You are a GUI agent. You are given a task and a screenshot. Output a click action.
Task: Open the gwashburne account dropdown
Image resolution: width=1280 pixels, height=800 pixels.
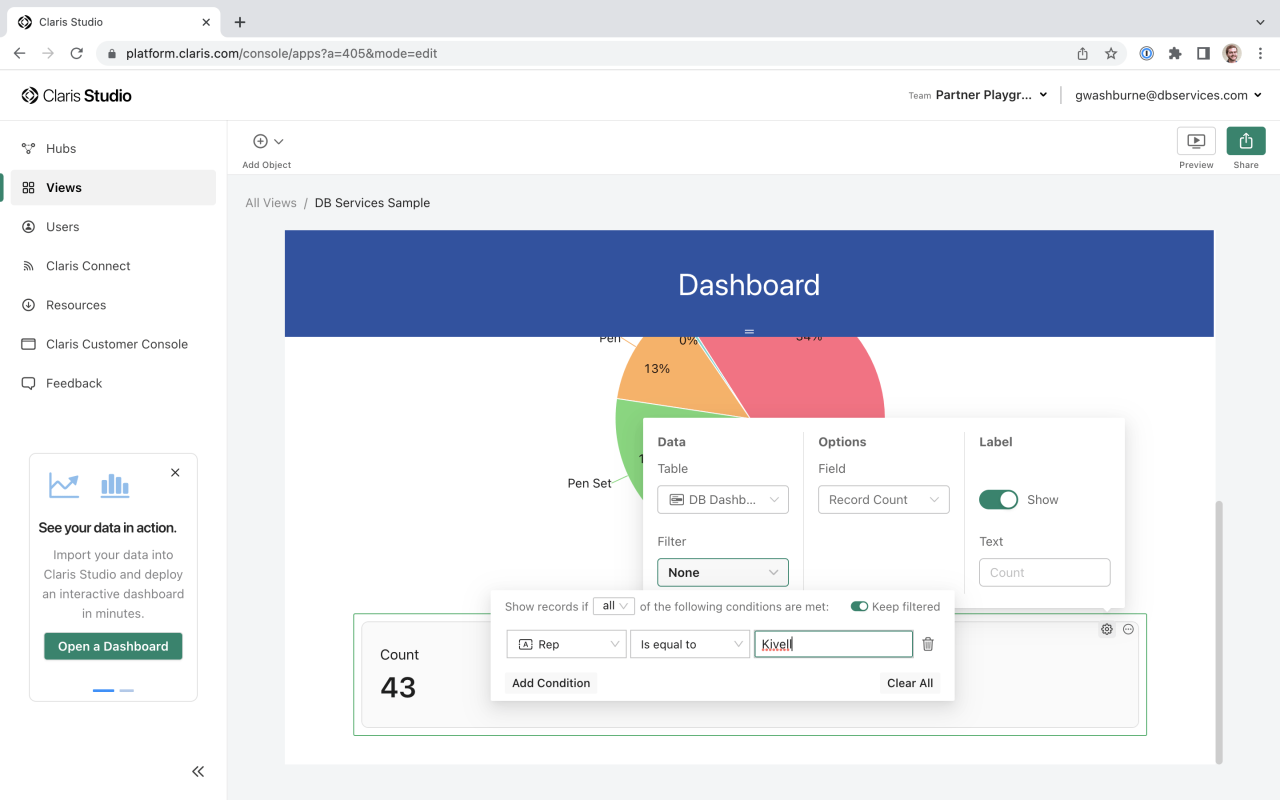[1168, 95]
